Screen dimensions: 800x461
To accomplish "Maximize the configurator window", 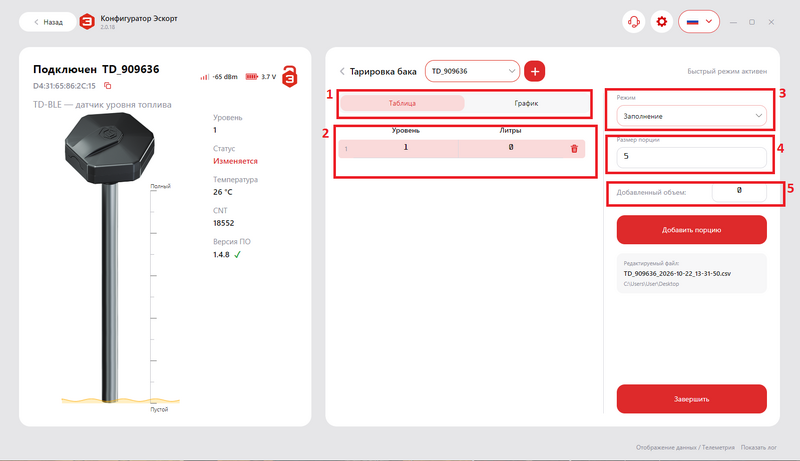I will click(752, 22).
